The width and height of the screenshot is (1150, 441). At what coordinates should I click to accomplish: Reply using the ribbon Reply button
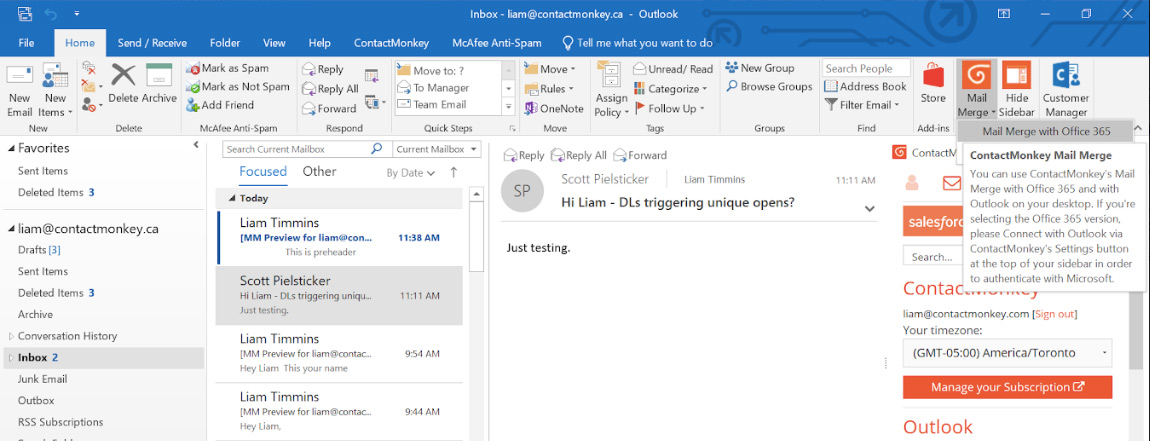pyautogui.click(x=323, y=69)
